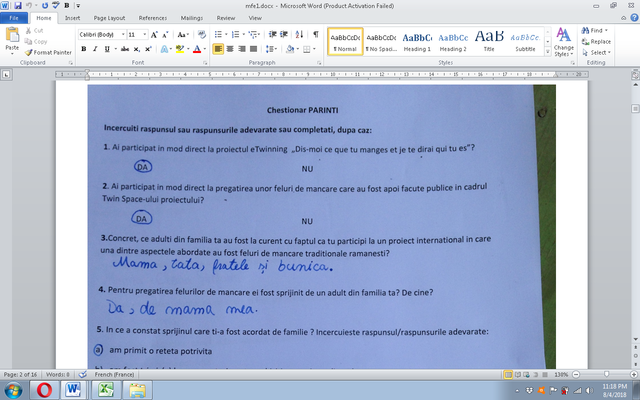Grow font size with the larger A icon

154,35
